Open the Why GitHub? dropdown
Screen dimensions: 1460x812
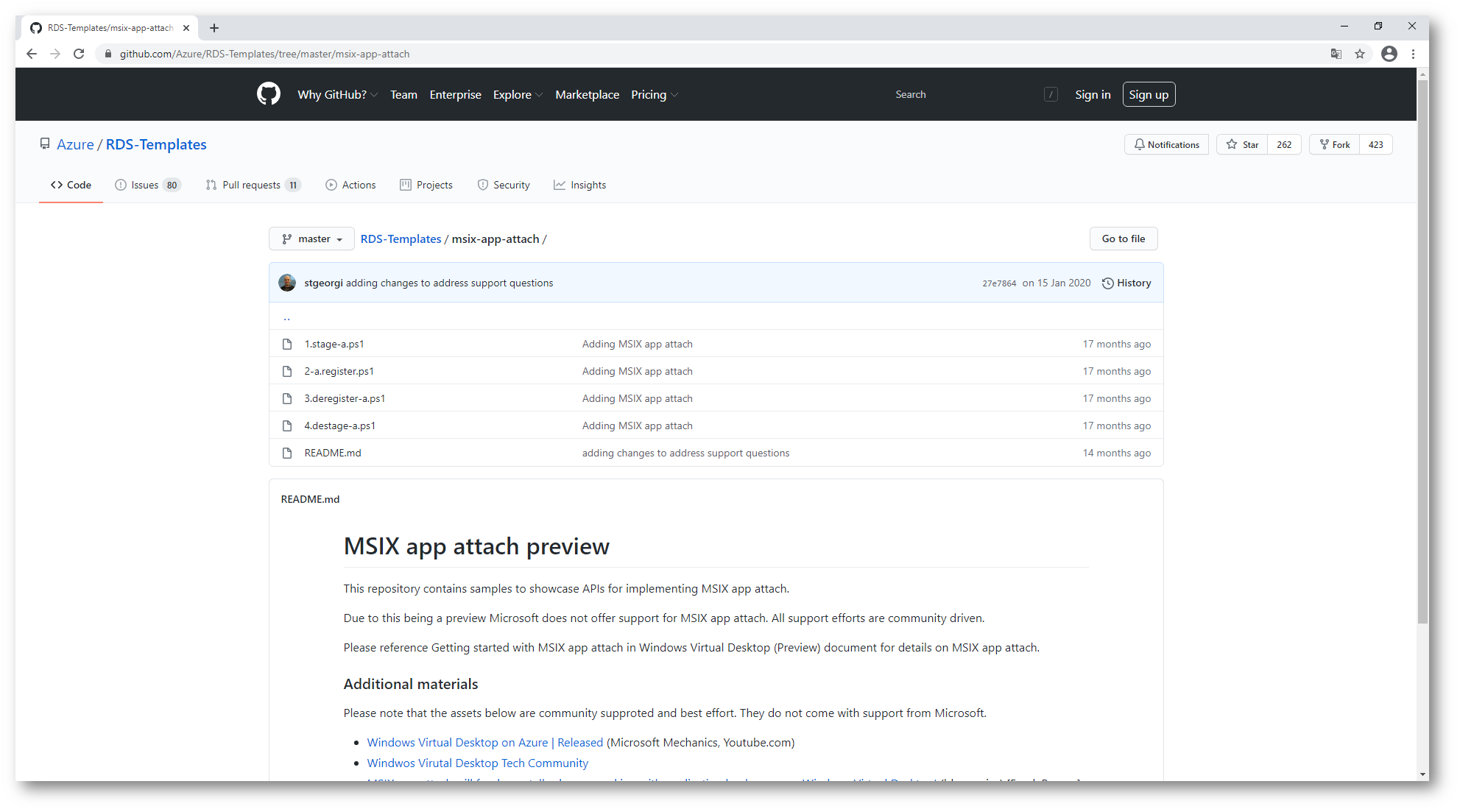pyautogui.click(x=337, y=94)
